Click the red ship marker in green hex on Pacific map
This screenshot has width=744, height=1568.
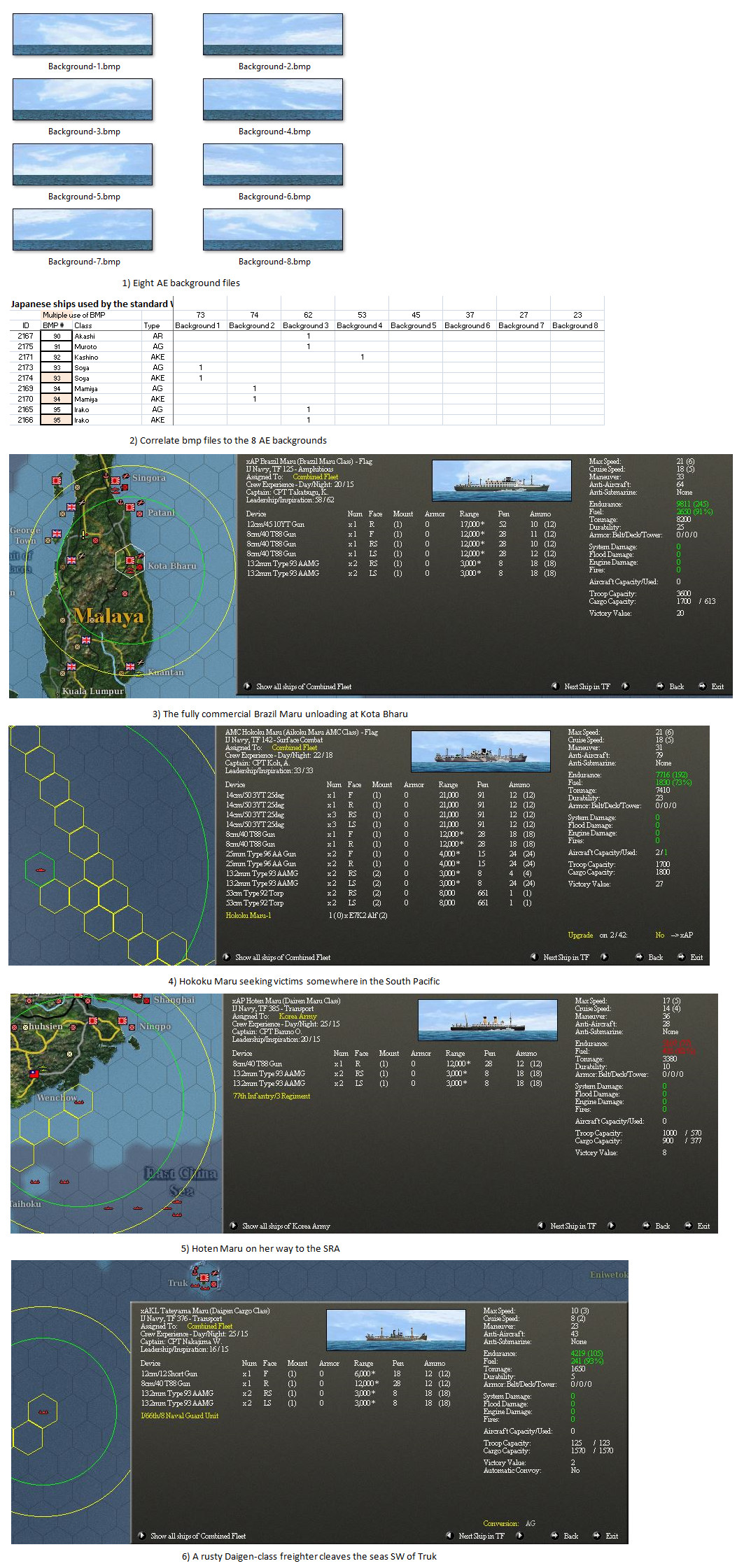coord(40,869)
